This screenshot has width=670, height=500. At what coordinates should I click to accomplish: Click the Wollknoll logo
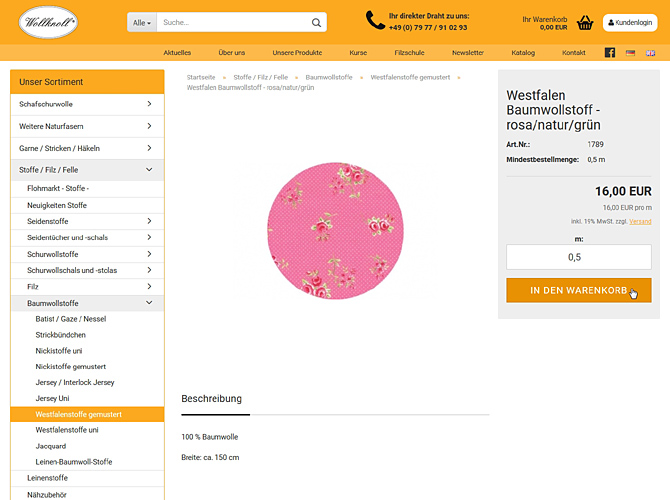click(x=48, y=22)
